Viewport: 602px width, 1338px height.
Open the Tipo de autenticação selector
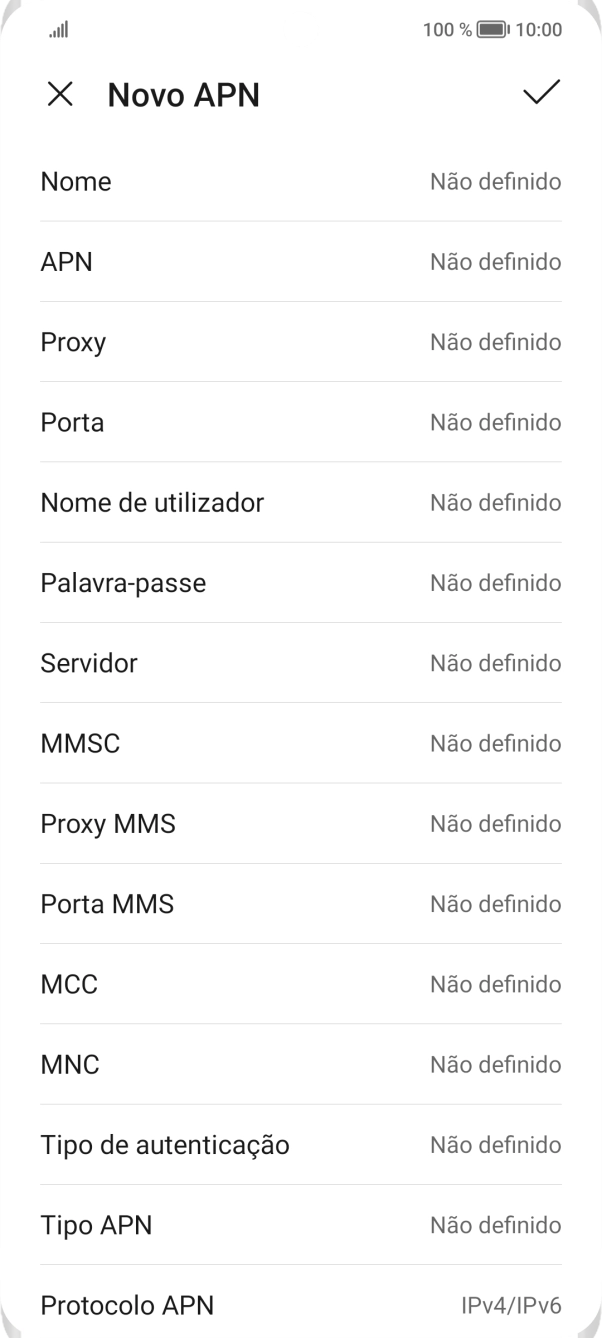click(300, 1144)
